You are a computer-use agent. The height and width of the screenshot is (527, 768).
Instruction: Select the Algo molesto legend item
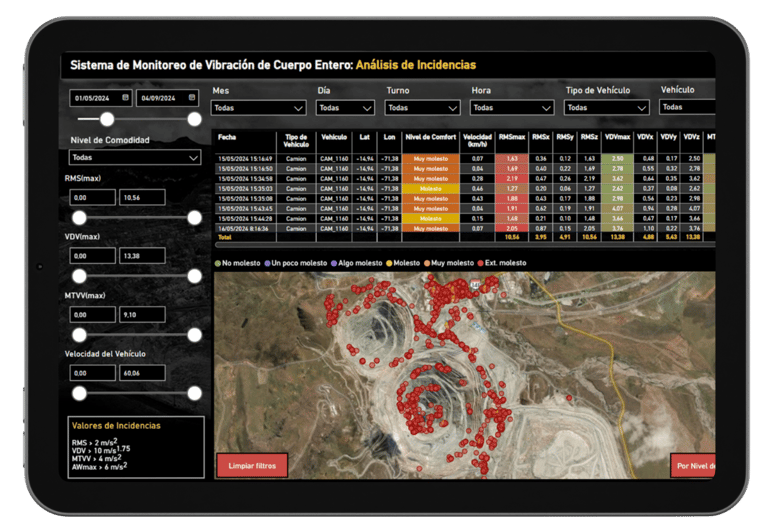coord(357,263)
